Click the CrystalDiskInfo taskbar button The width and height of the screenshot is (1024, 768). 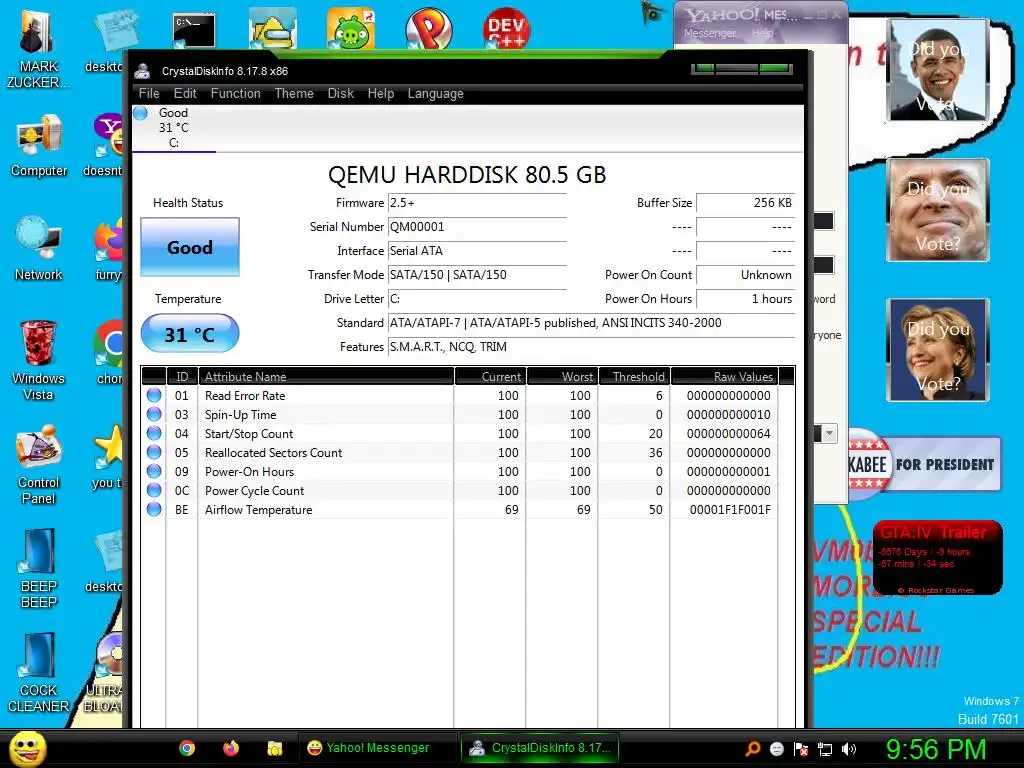(539, 748)
